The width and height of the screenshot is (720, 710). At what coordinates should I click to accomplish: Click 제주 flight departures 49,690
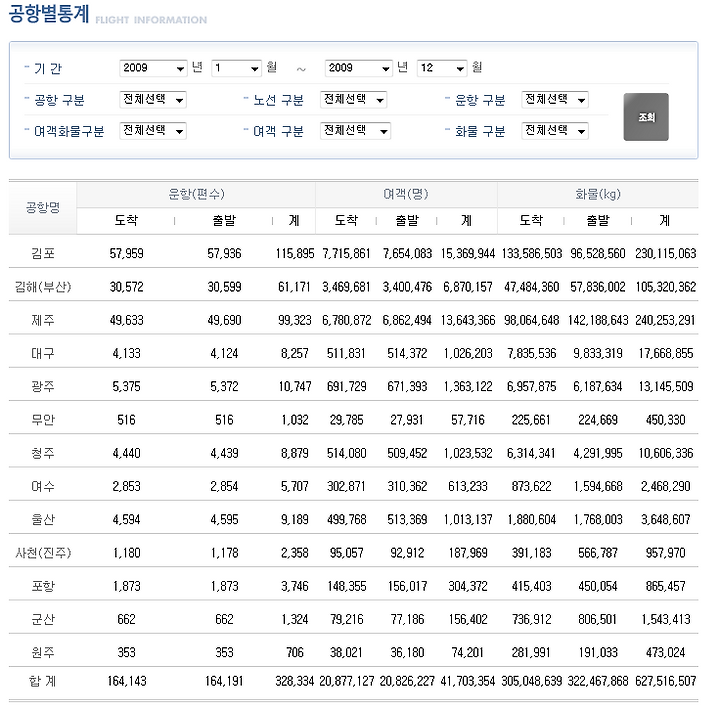[x=224, y=320]
